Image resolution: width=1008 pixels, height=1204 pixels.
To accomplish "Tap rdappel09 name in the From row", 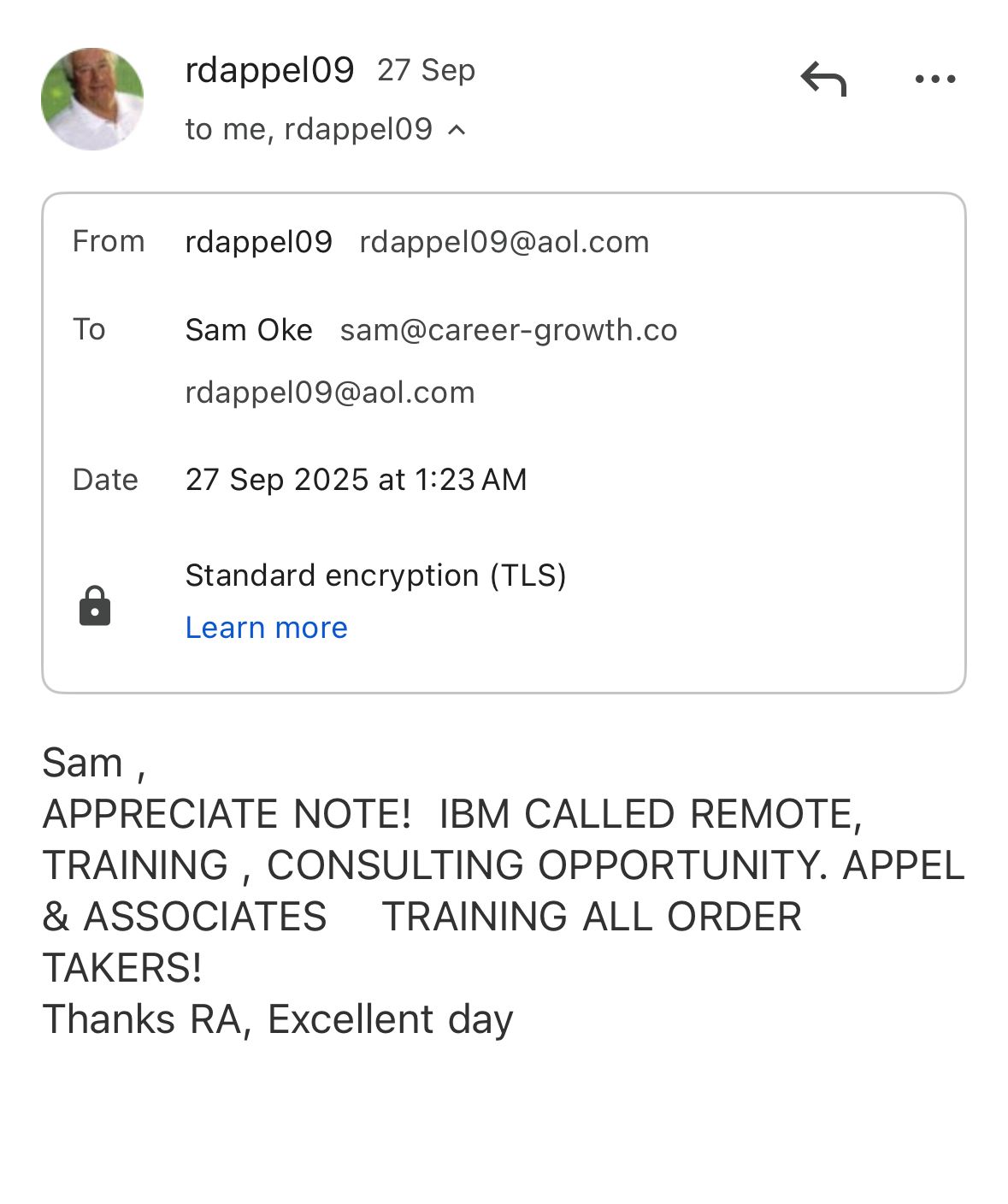I will click(x=258, y=242).
